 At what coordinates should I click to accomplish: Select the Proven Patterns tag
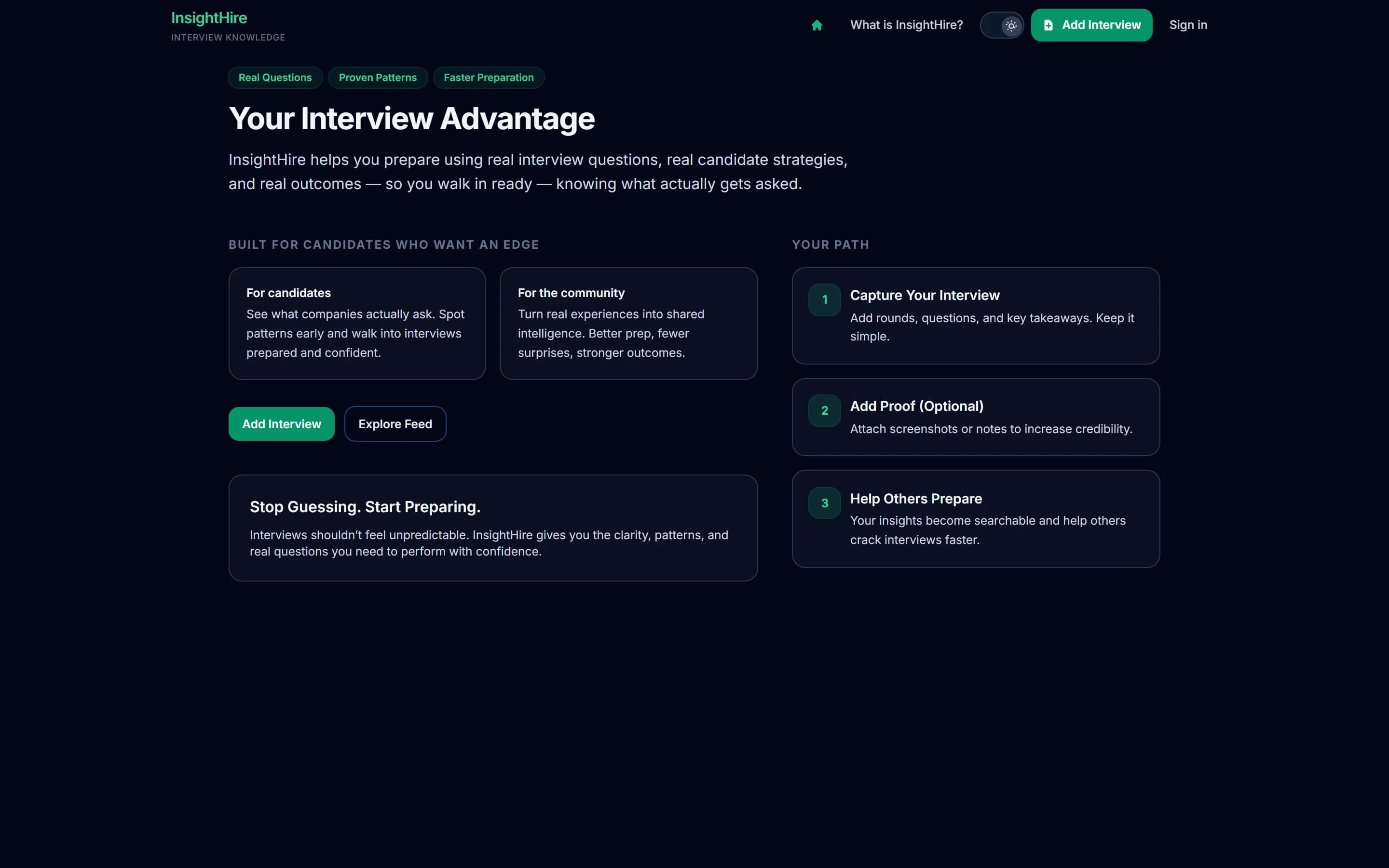point(378,78)
